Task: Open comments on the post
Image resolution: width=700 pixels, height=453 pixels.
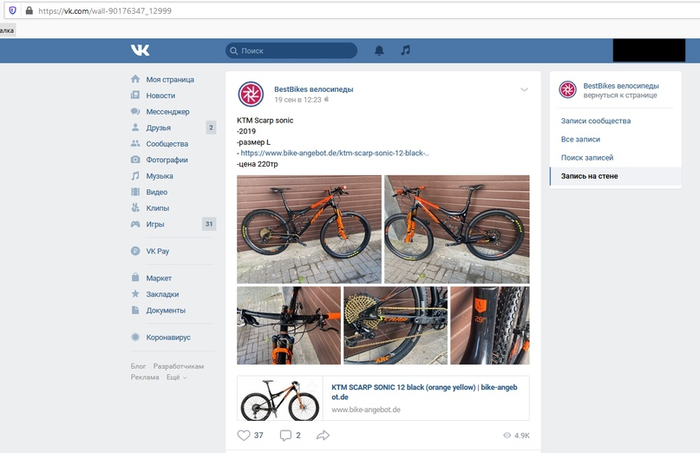Action: (x=285, y=435)
